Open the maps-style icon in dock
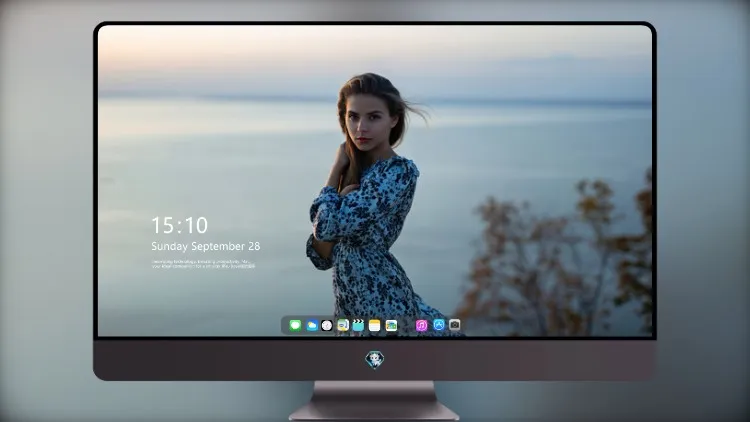The width and height of the screenshot is (750, 422). (343, 325)
